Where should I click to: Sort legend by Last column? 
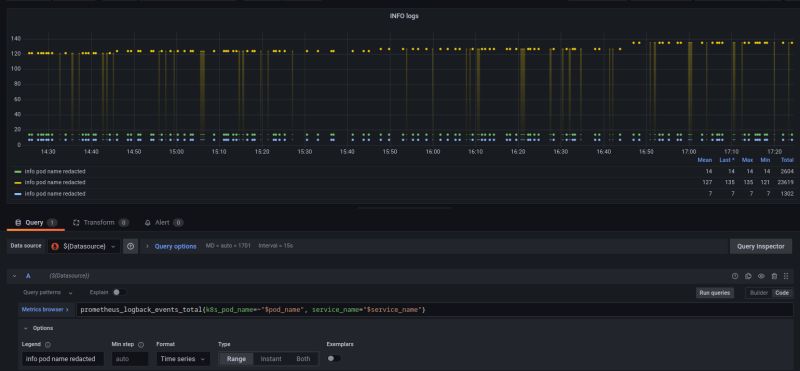coord(727,160)
